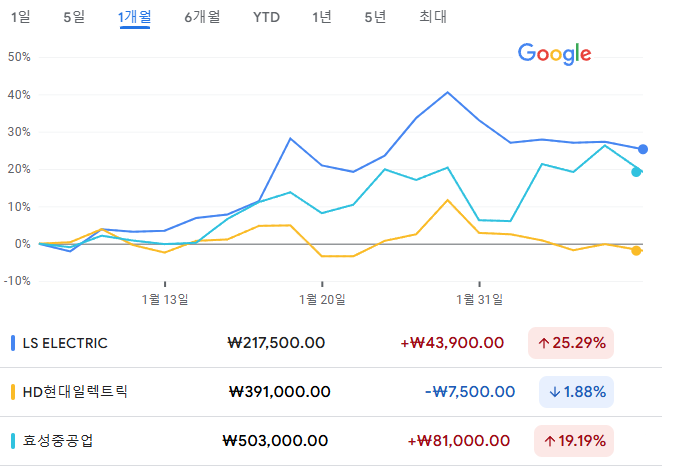673x474 pixels.
Task: Switch to the YTD range tab
Action: [266, 17]
